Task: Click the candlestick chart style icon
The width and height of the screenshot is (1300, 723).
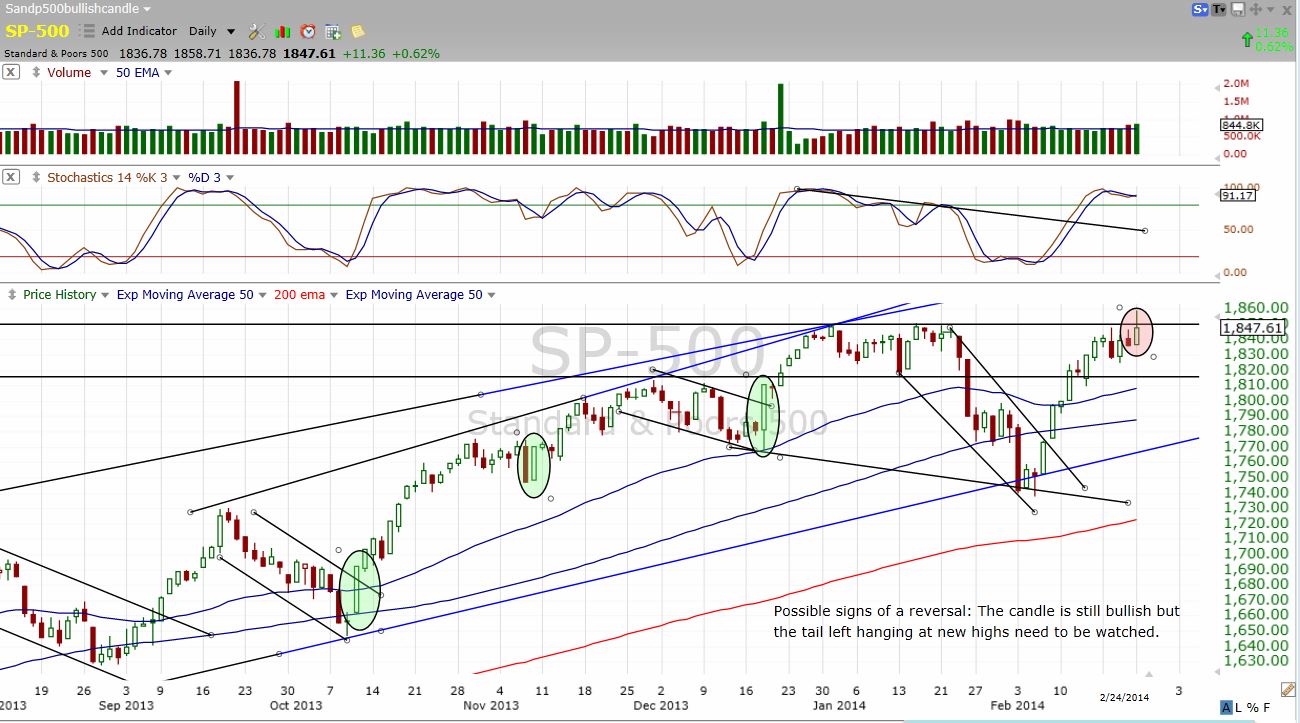Action: pyautogui.click(x=283, y=32)
